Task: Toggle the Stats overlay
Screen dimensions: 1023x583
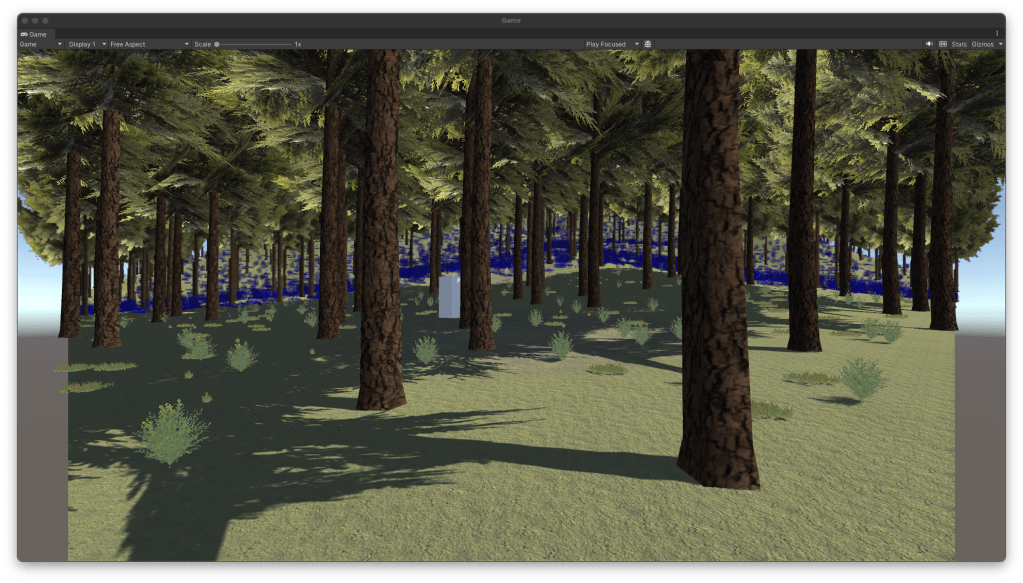Action: [959, 44]
